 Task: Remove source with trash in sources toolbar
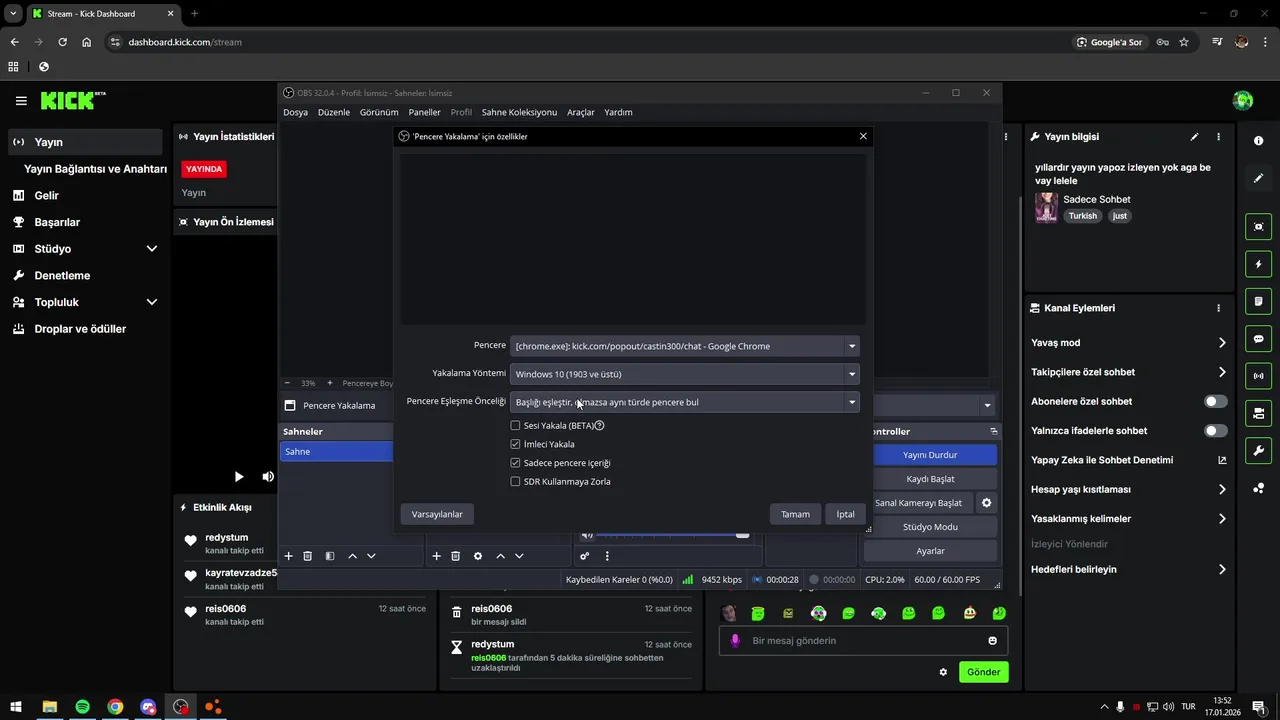[x=455, y=556]
